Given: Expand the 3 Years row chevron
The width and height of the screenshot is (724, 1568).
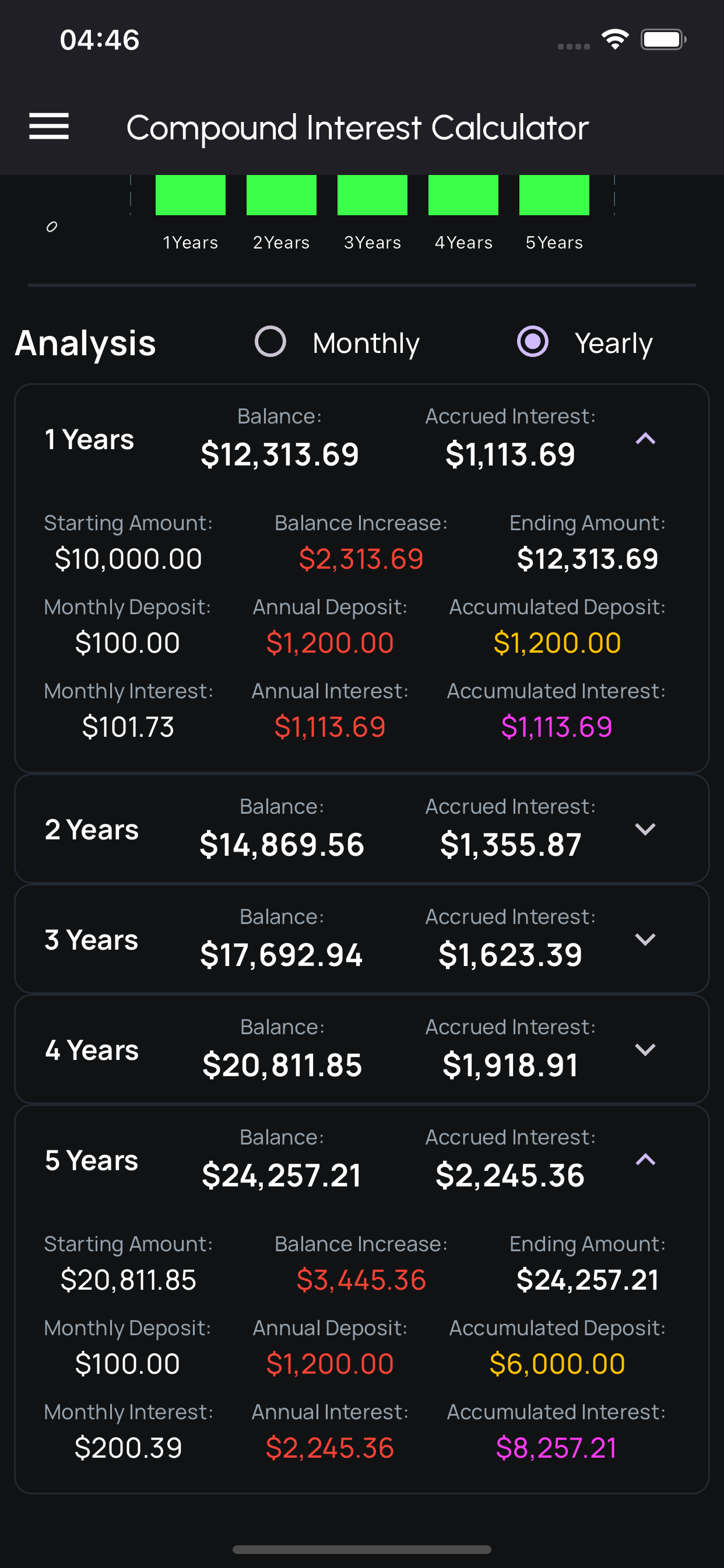Looking at the screenshot, I should [x=645, y=939].
